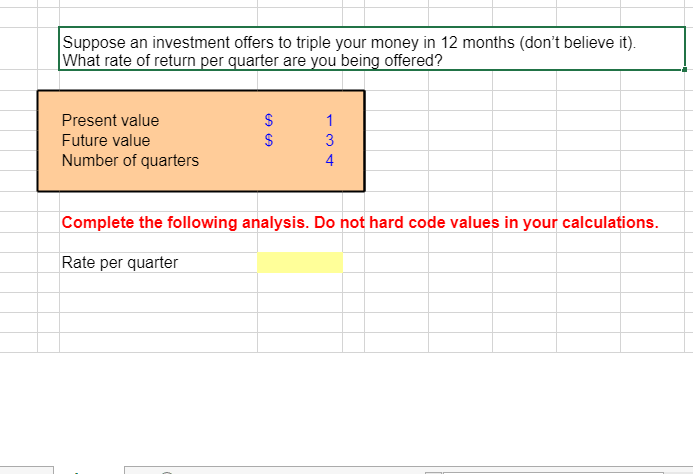
Task: Select the 'Future value' label
Action: click(x=106, y=140)
